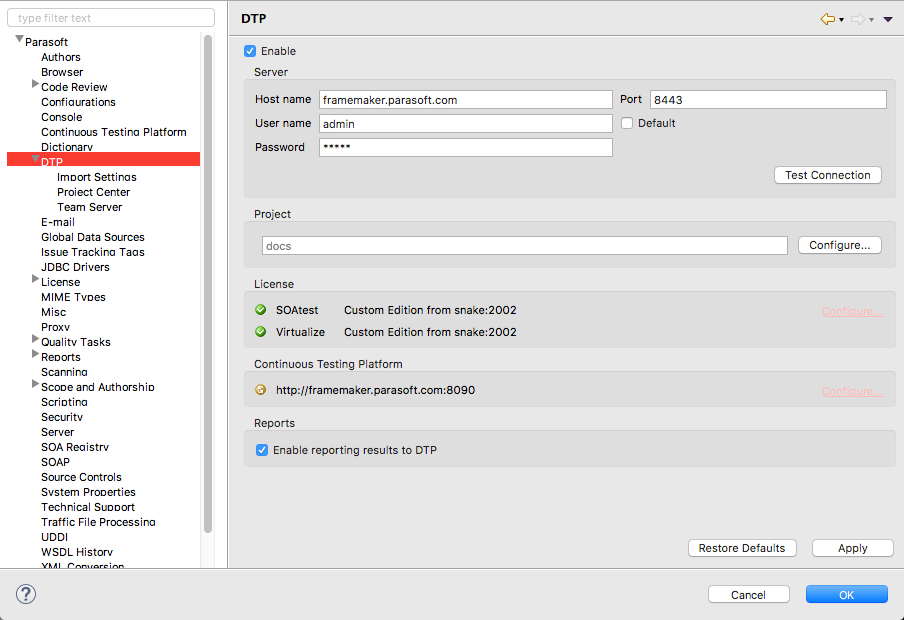Viewport: 904px width, 620px height.
Task: Open Continuous Testing Platform tree item
Action: click(114, 132)
